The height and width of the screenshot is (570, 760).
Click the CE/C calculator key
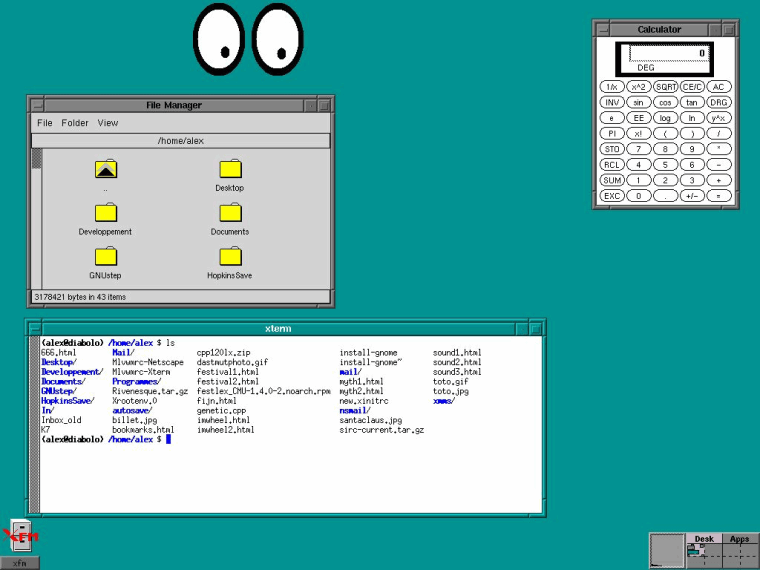tap(692, 87)
